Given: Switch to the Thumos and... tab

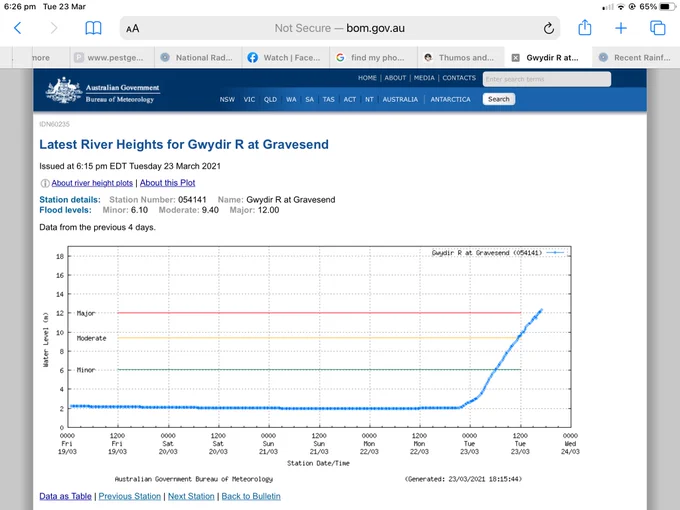Looking at the screenshot, I should [x=461, y=58].
